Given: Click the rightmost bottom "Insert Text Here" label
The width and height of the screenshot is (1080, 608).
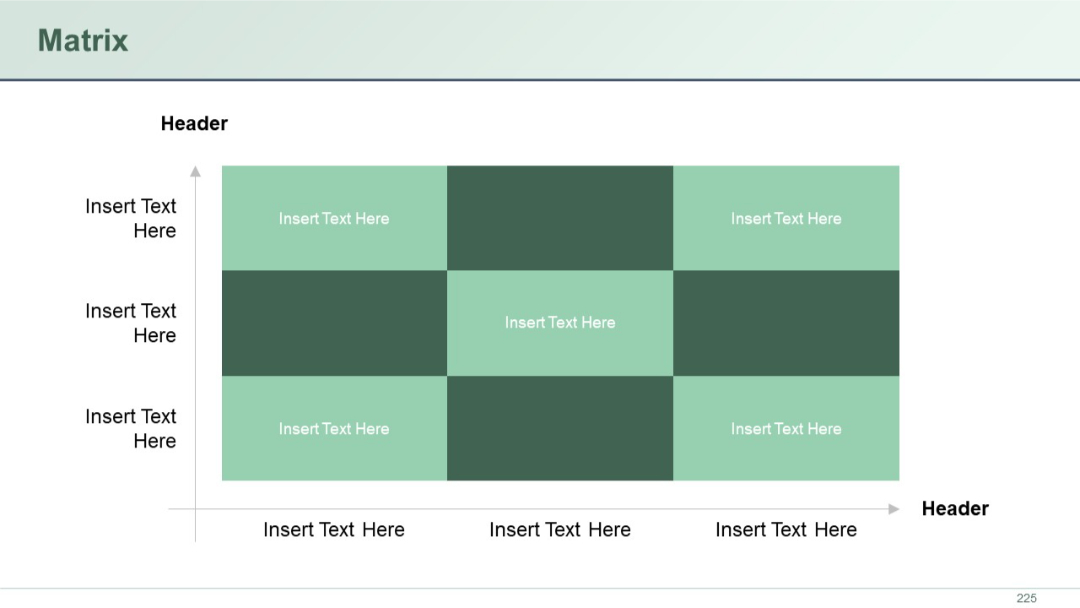Looking at the screenshot, I should point(786,529).
